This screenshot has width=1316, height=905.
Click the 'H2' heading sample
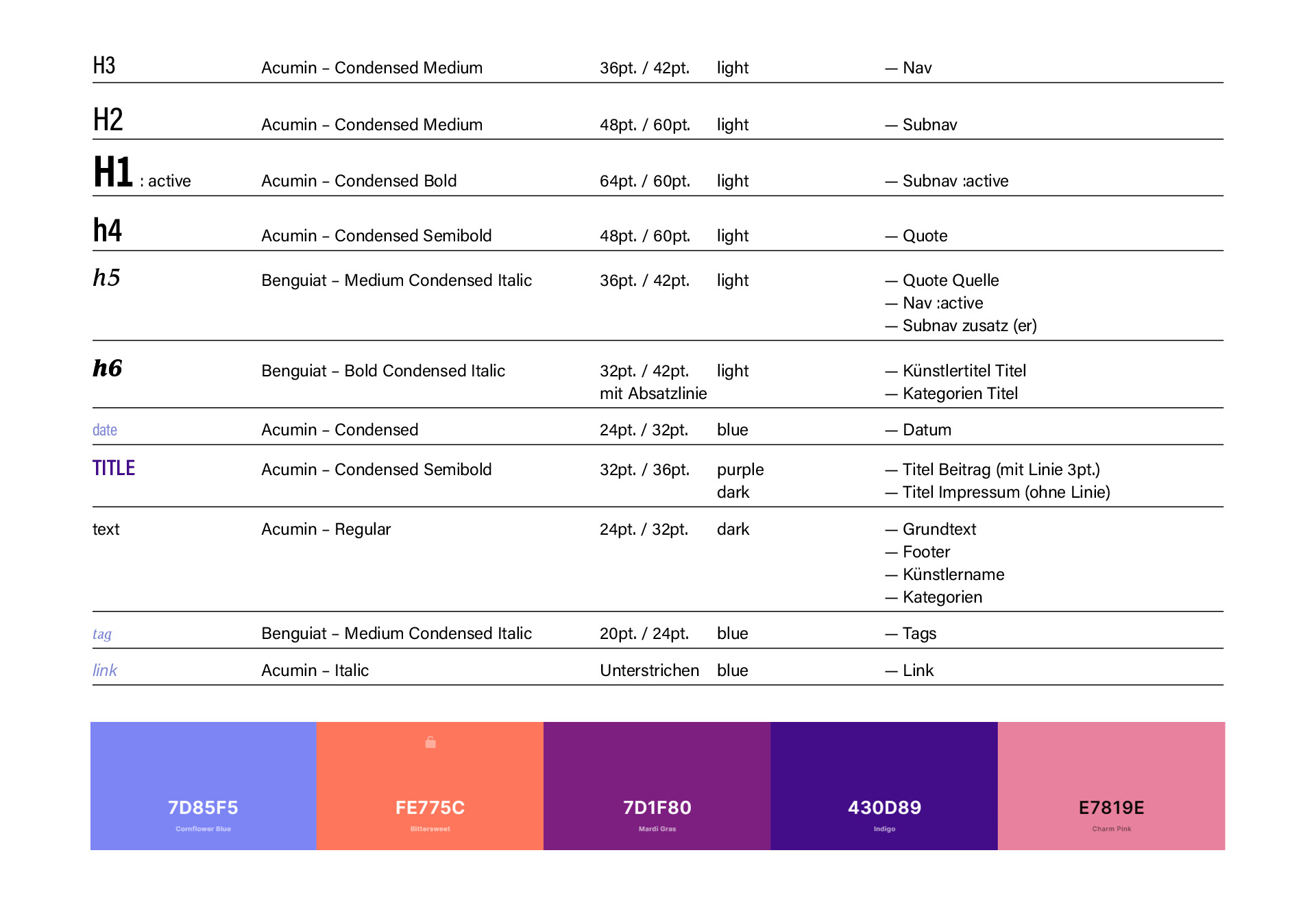click(108, 120)
